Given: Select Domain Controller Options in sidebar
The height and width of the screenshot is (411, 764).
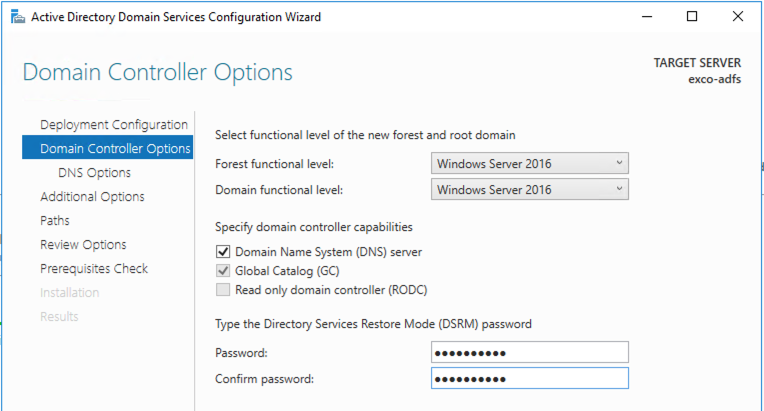Looking at the screenshot, I should [114, 149].
